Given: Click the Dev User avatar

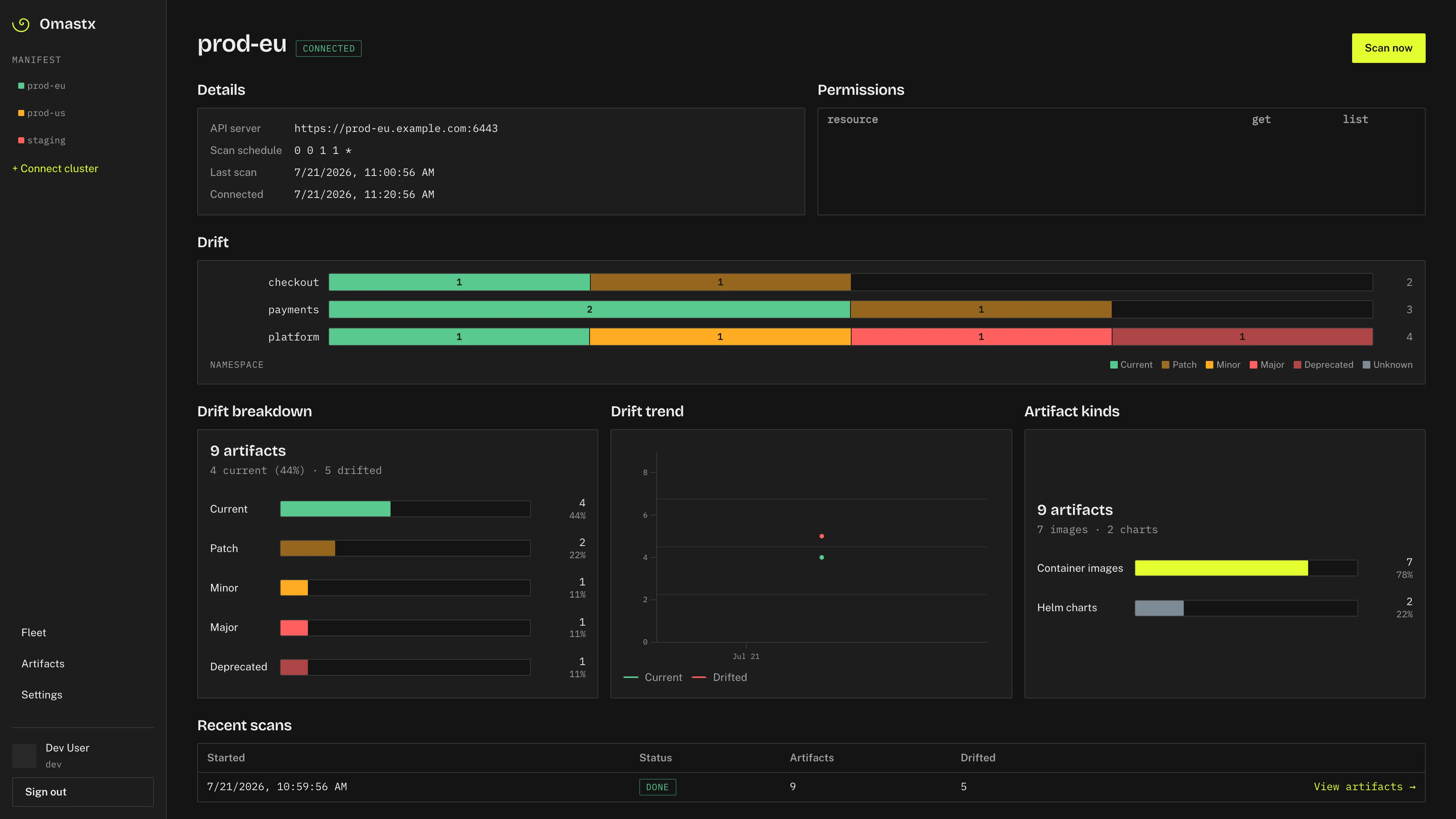Looking at the screenshot, I should 24,756.
